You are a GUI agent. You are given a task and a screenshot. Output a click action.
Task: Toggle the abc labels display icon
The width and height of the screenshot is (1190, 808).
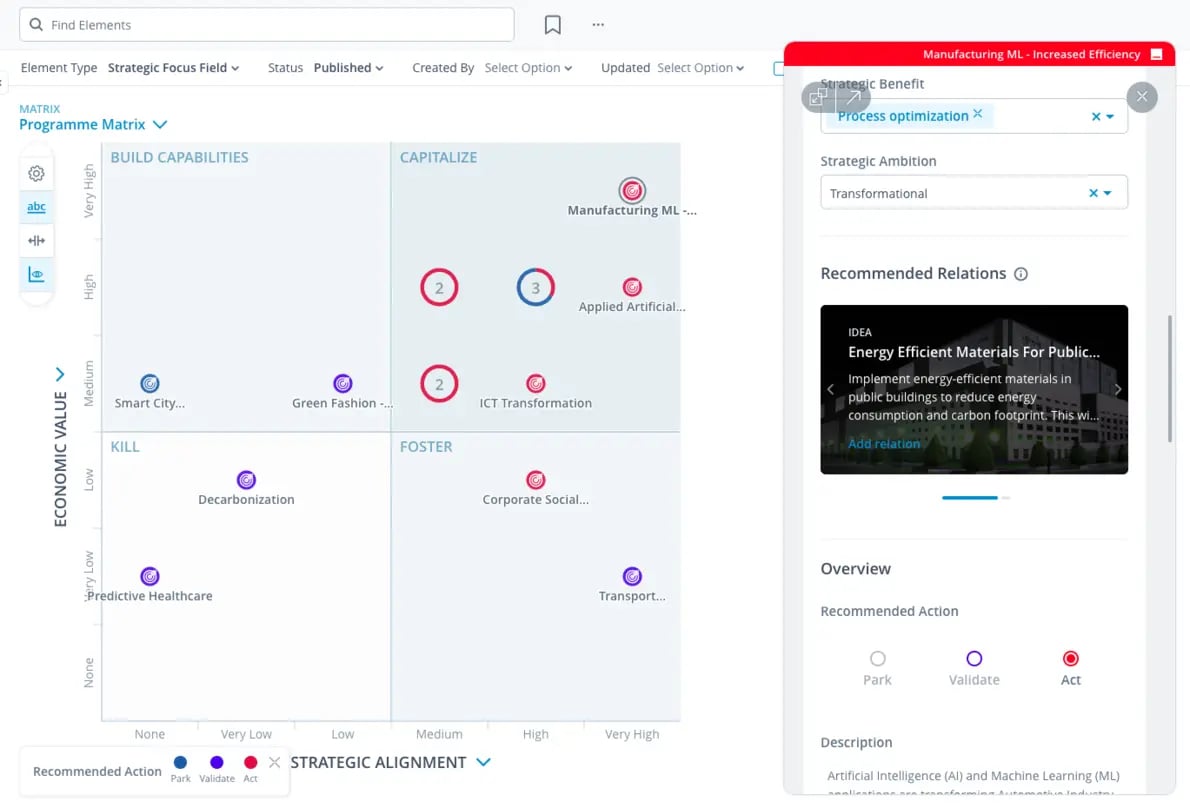36,207
